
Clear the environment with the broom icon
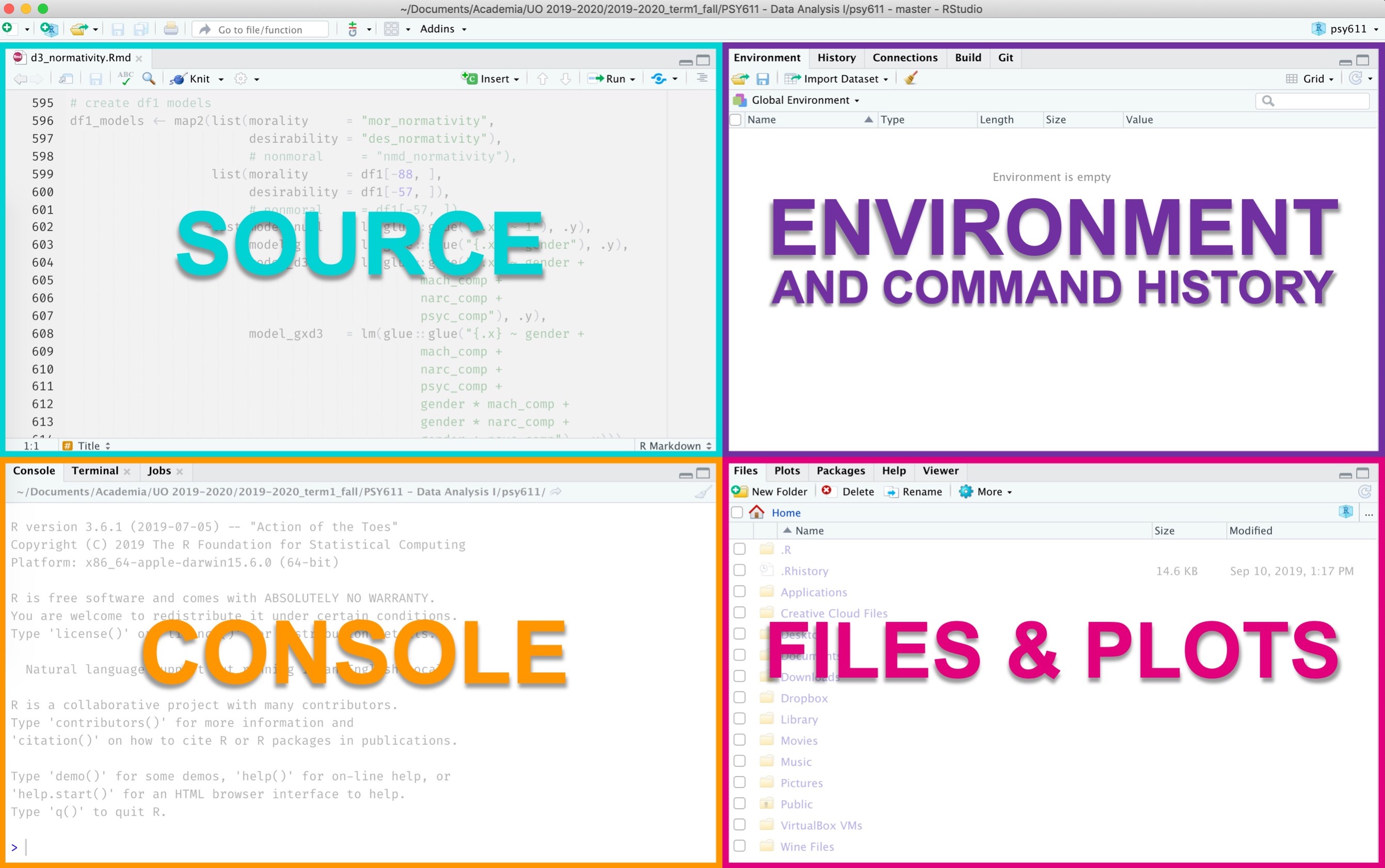tap(911, 78)
